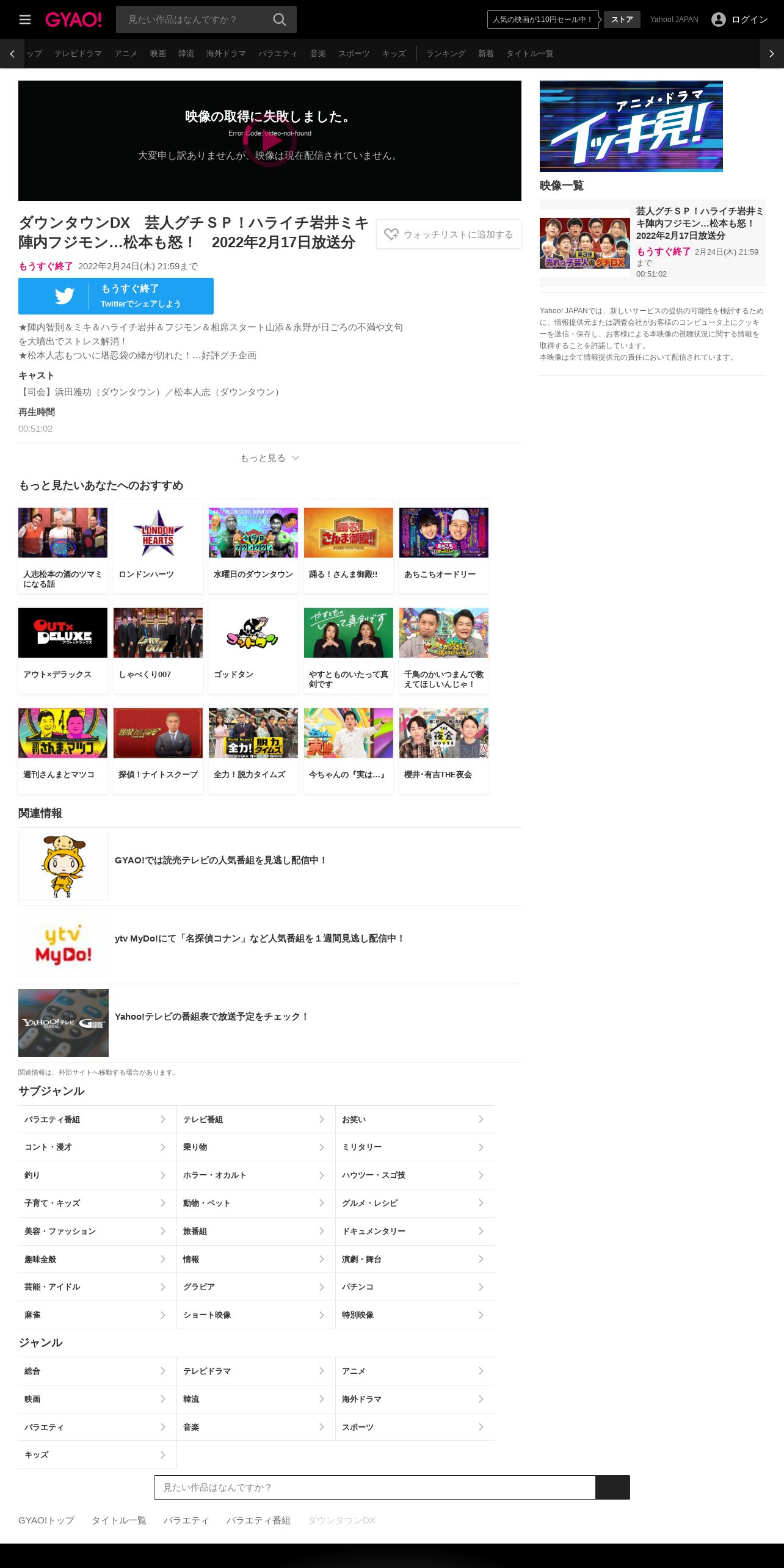The width and height of the screenshot is (784, 1568).
Task: Open the 今ちゃんの「実は…」 thumbnail
Action: coord(349,733)
